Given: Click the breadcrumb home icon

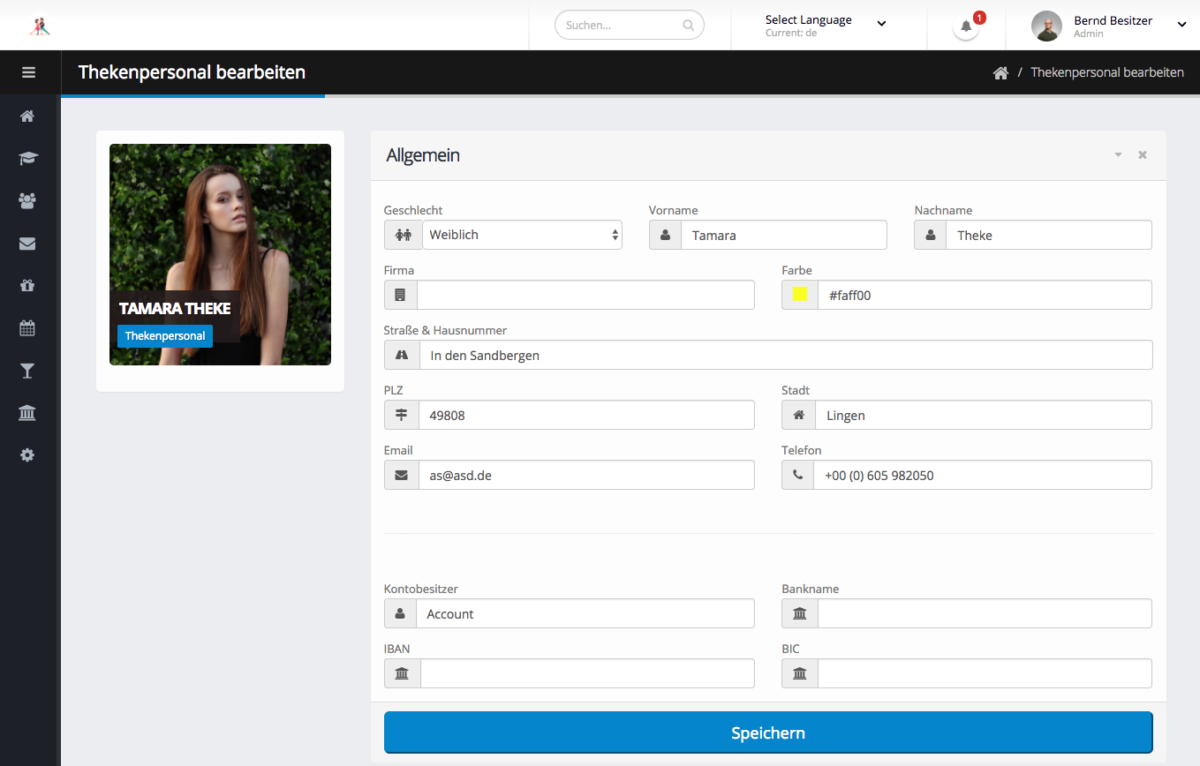Looking at the screenshot, I should click(1000, 73).
